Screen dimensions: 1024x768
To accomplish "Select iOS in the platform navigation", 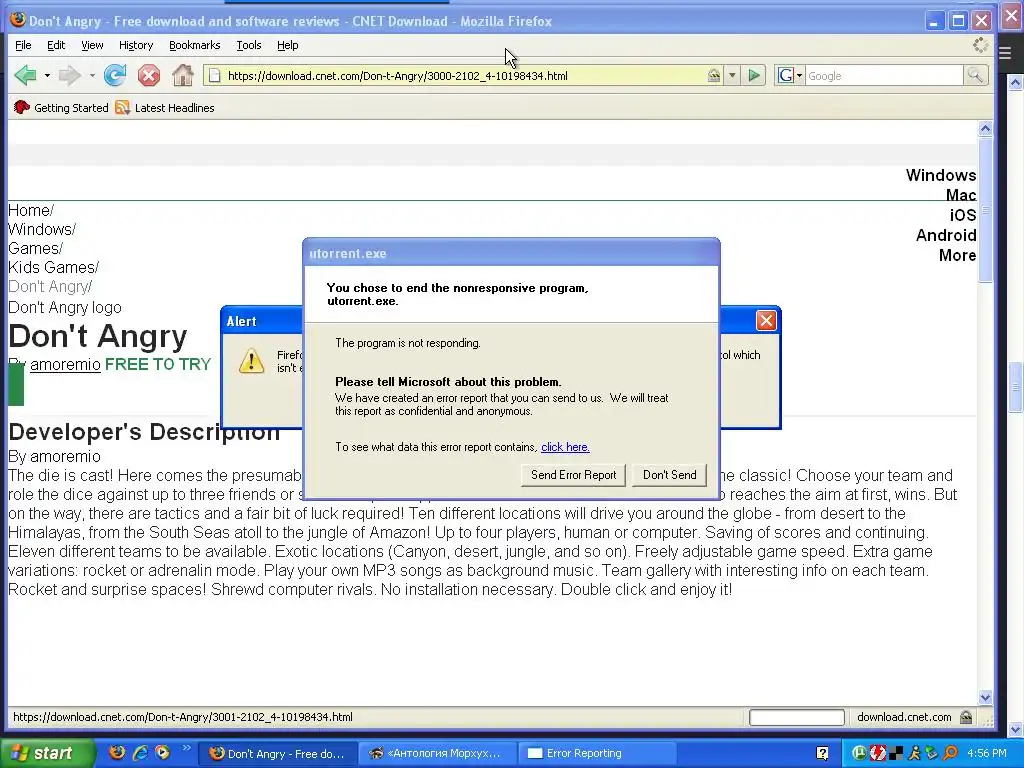I will coord(963,216).
